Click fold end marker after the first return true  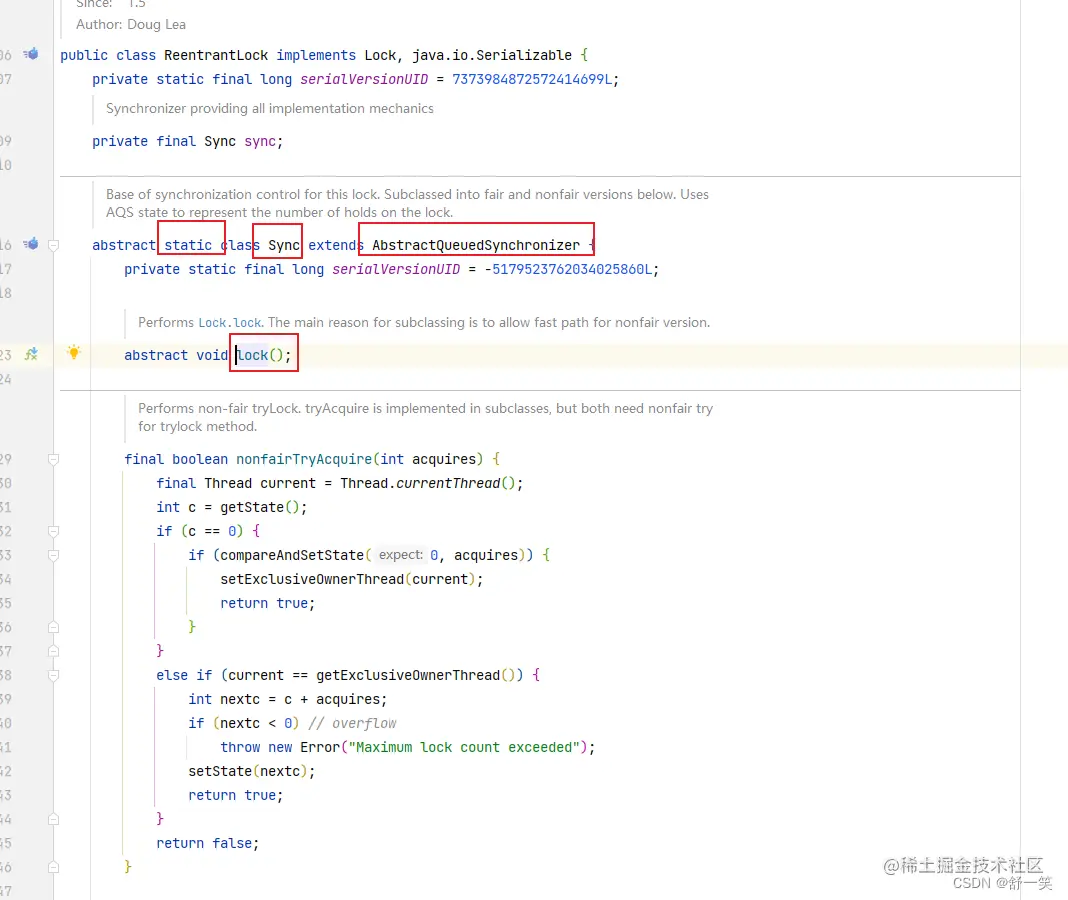point(53,627)
